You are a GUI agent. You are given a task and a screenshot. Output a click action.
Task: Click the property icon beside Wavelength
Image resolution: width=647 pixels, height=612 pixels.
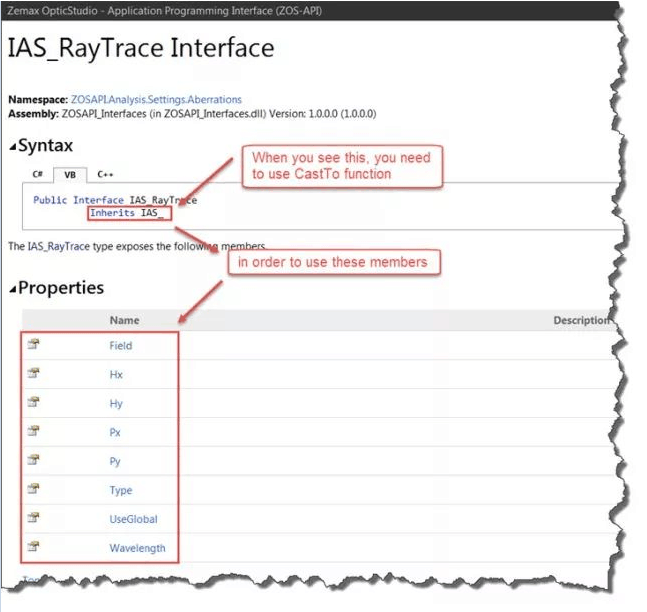(33, 548)
